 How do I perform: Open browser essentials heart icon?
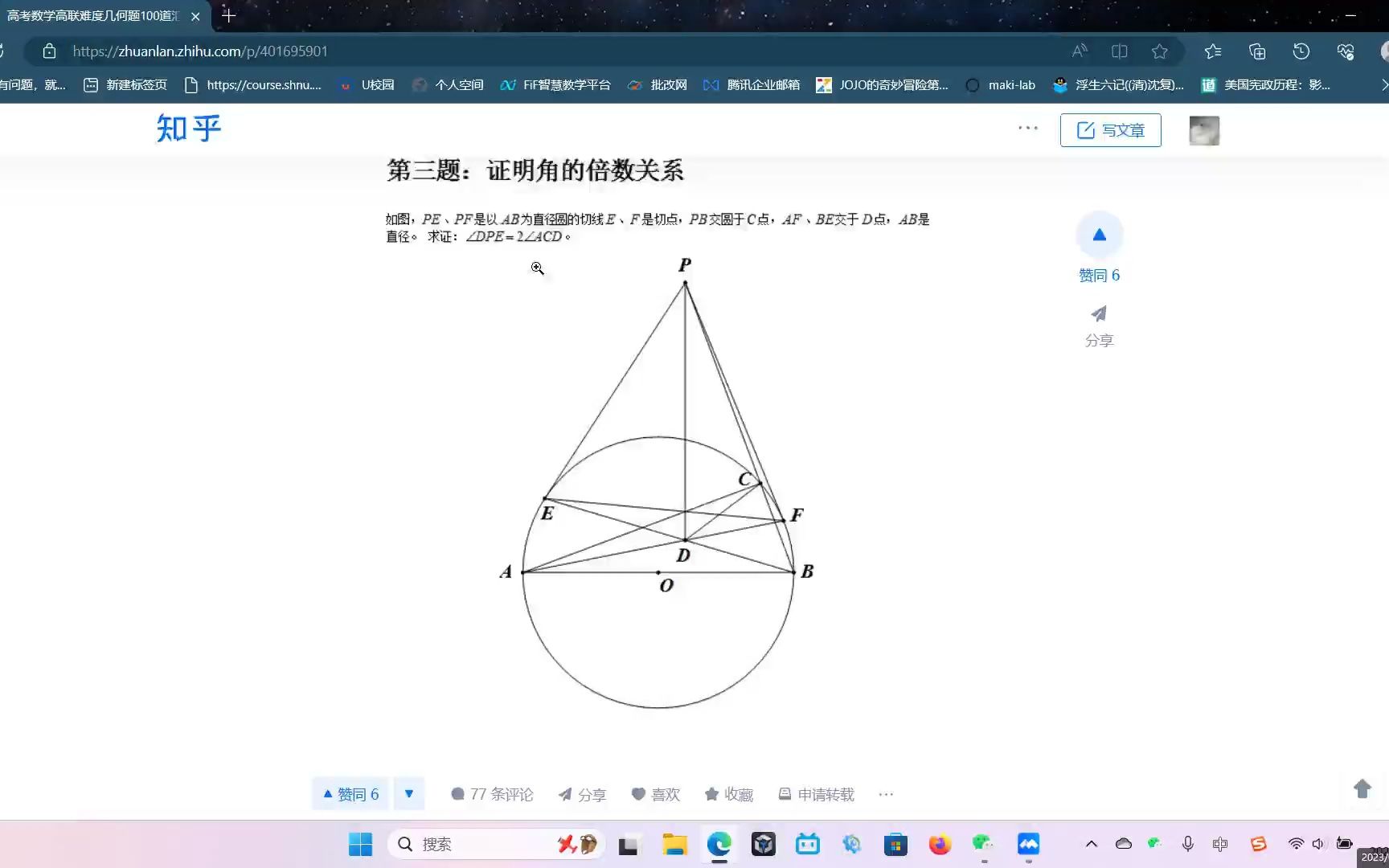[1346, 51]
